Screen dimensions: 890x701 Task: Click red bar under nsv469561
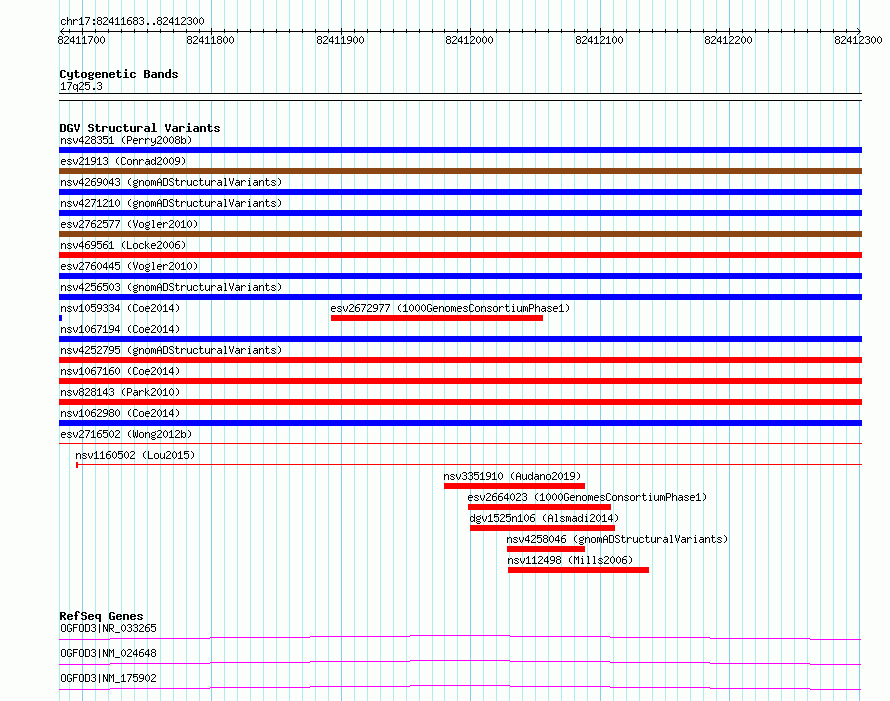(x=460, y=255)
